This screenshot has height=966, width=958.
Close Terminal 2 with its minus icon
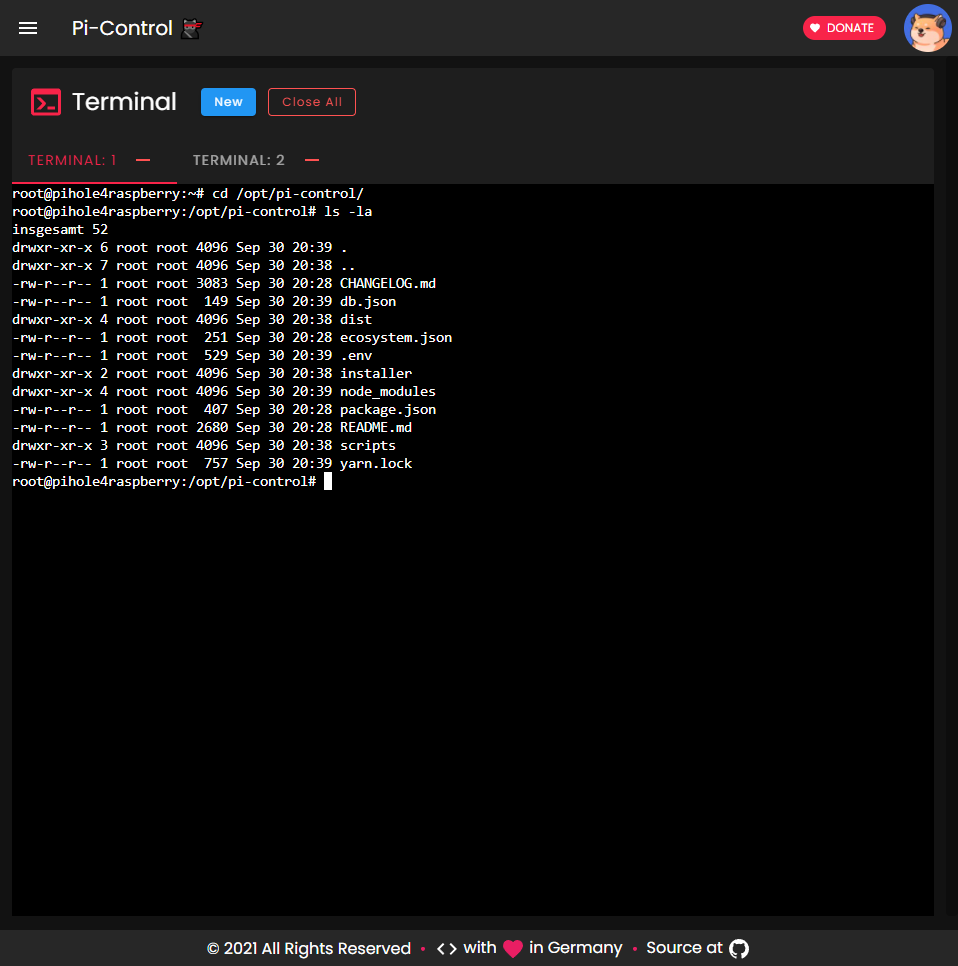(x=312, y=160)
